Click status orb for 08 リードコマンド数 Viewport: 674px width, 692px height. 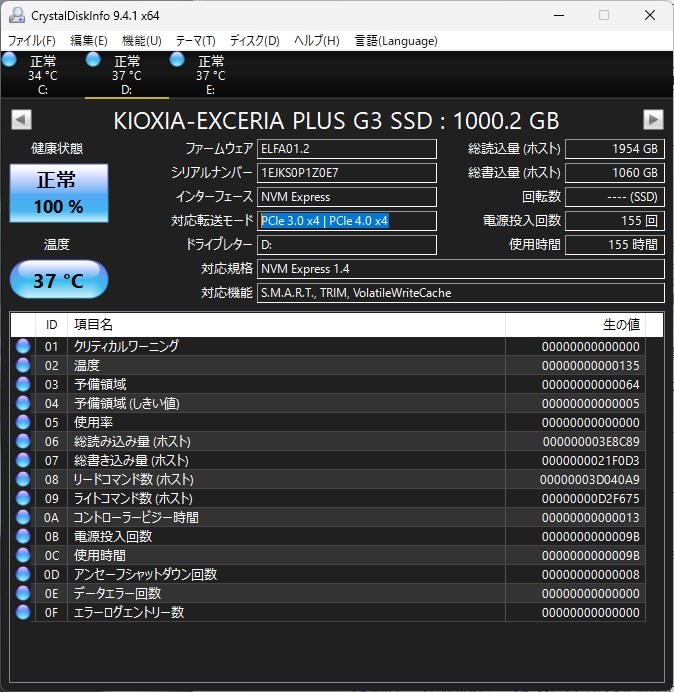point(23,479)
